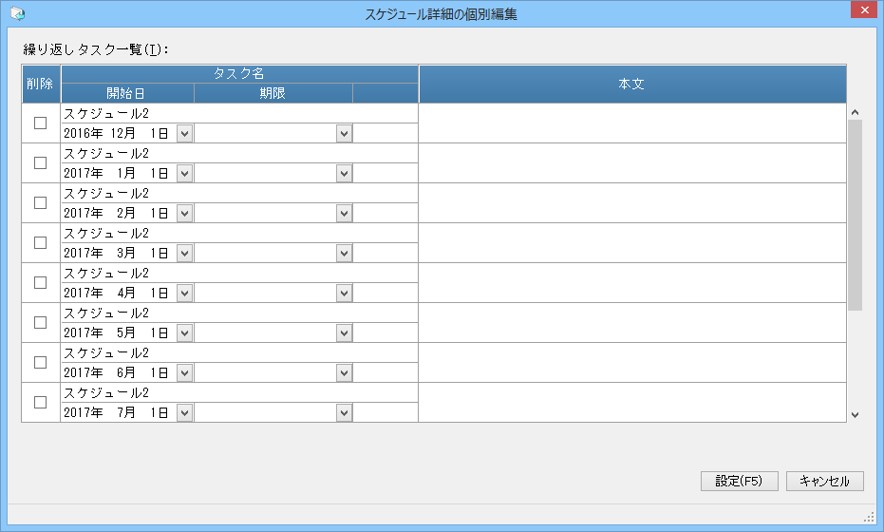Open start date picker for 2017年1月 1日

click(185, 174)
